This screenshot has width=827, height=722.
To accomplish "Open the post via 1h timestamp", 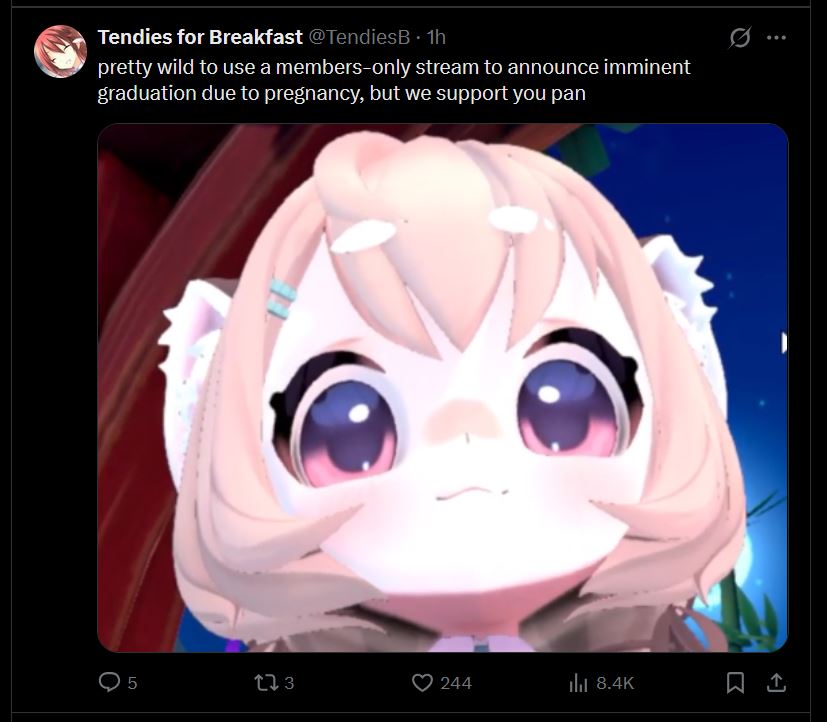I will (436, 37).
